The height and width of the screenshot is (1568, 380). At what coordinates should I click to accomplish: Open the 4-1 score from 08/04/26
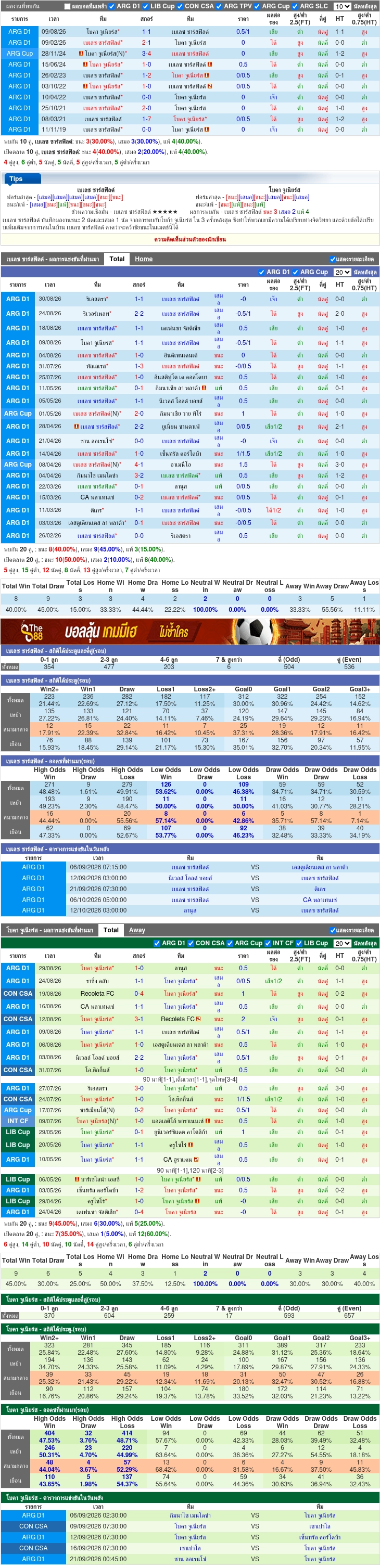click(x=139, y=465)
